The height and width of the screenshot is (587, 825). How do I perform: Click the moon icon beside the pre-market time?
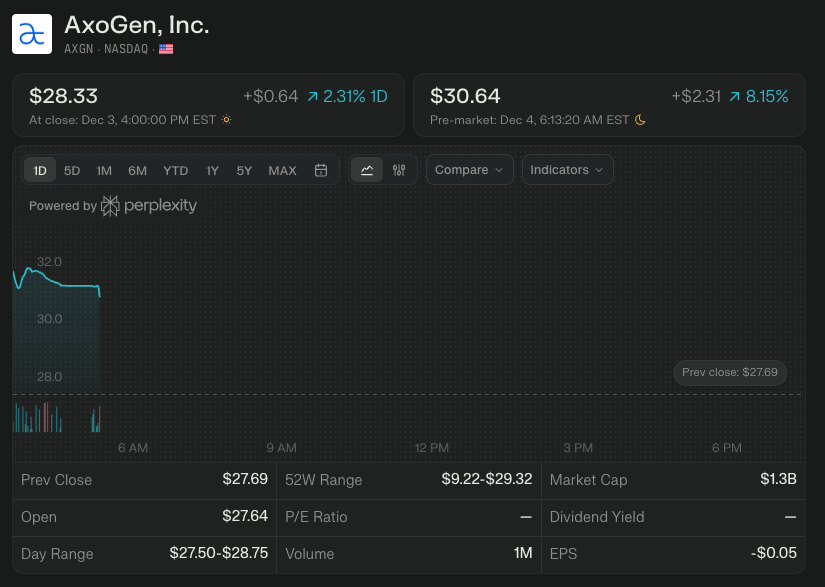click(x=640, y=120)
